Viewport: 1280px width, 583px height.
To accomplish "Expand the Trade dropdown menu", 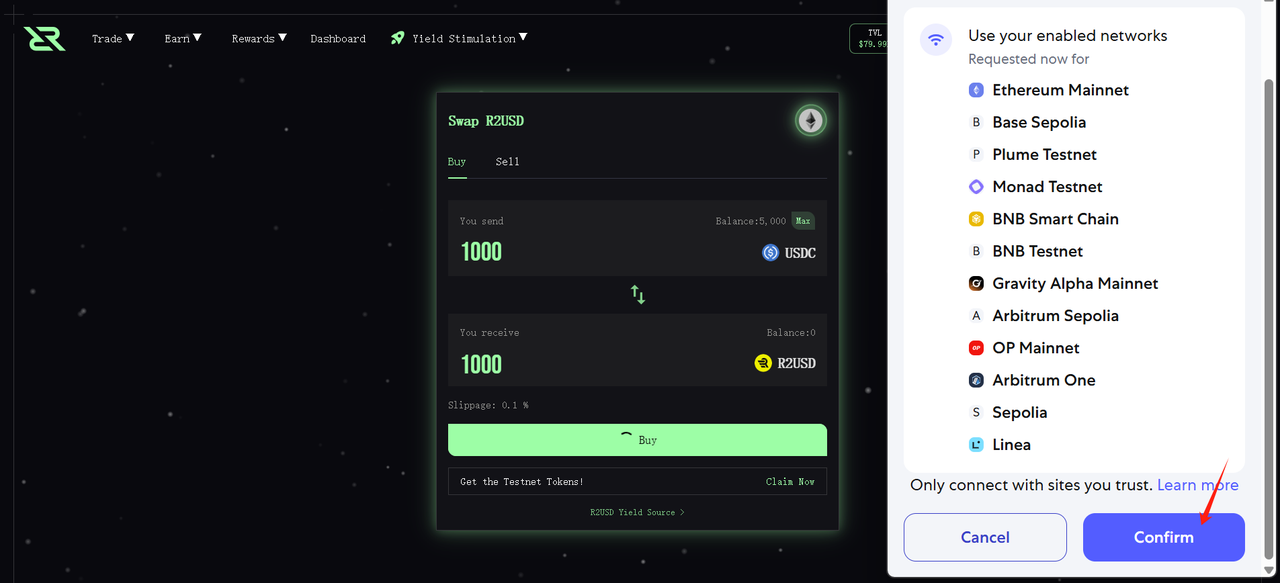I will point(113,38).
